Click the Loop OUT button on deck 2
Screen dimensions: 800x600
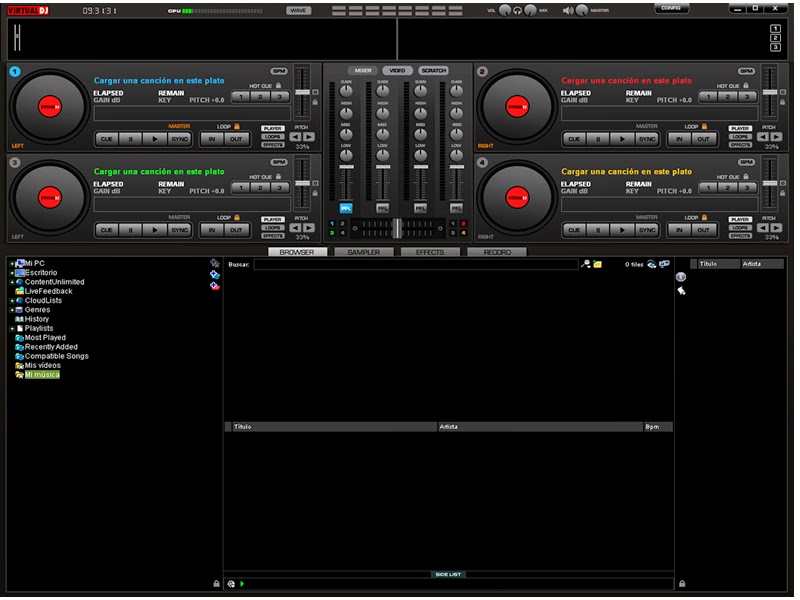click(704, 139)
